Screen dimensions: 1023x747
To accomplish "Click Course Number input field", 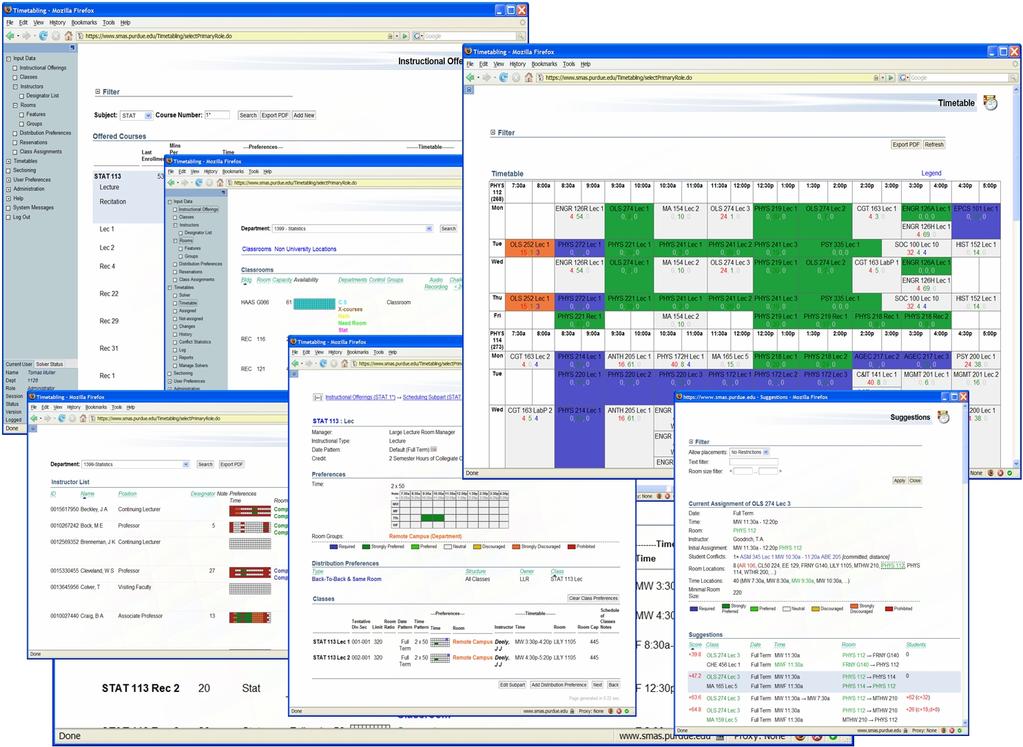I will click(217, 115).
